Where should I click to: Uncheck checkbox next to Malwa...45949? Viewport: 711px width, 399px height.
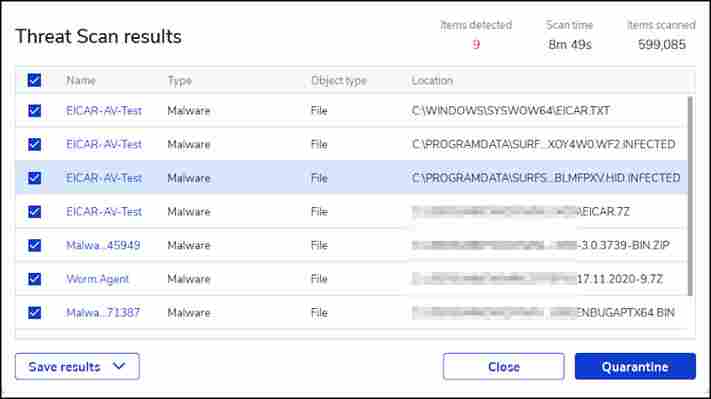pos(34,245)
